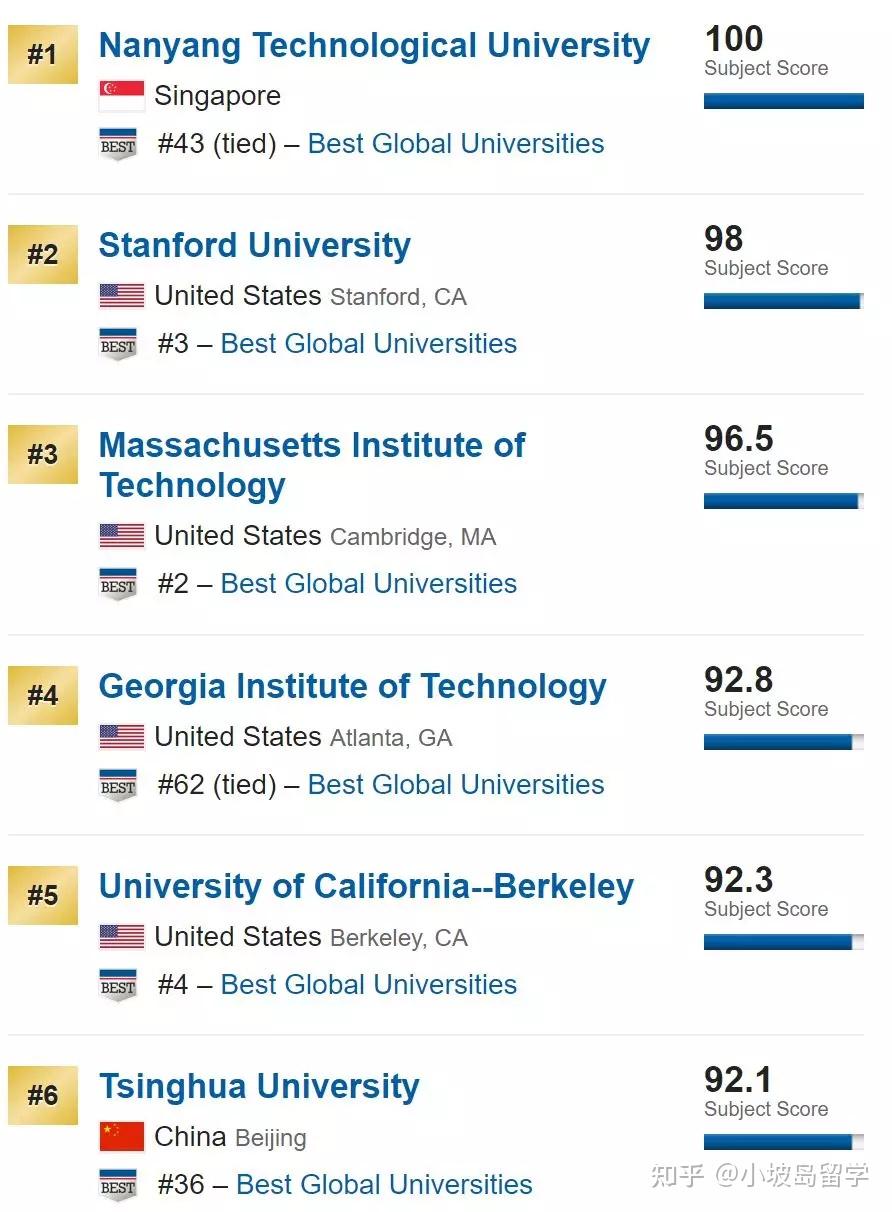Click the #4 gold rank badge
Image resolution: width=892 pixels, height=1212 pixels.
point(42,695)
